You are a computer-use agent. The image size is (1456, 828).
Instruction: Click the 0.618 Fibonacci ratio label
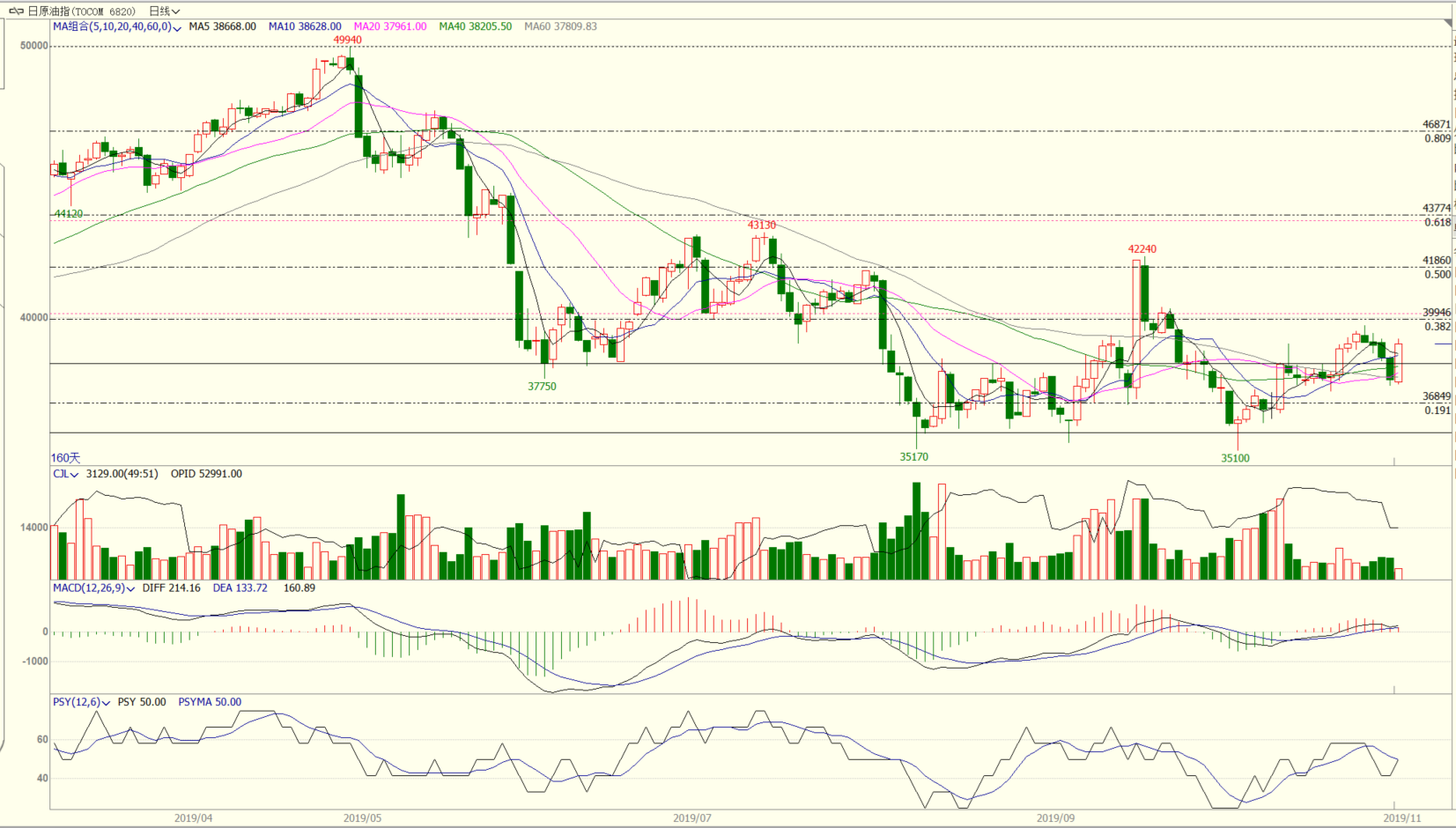[x=1438, y=223]
